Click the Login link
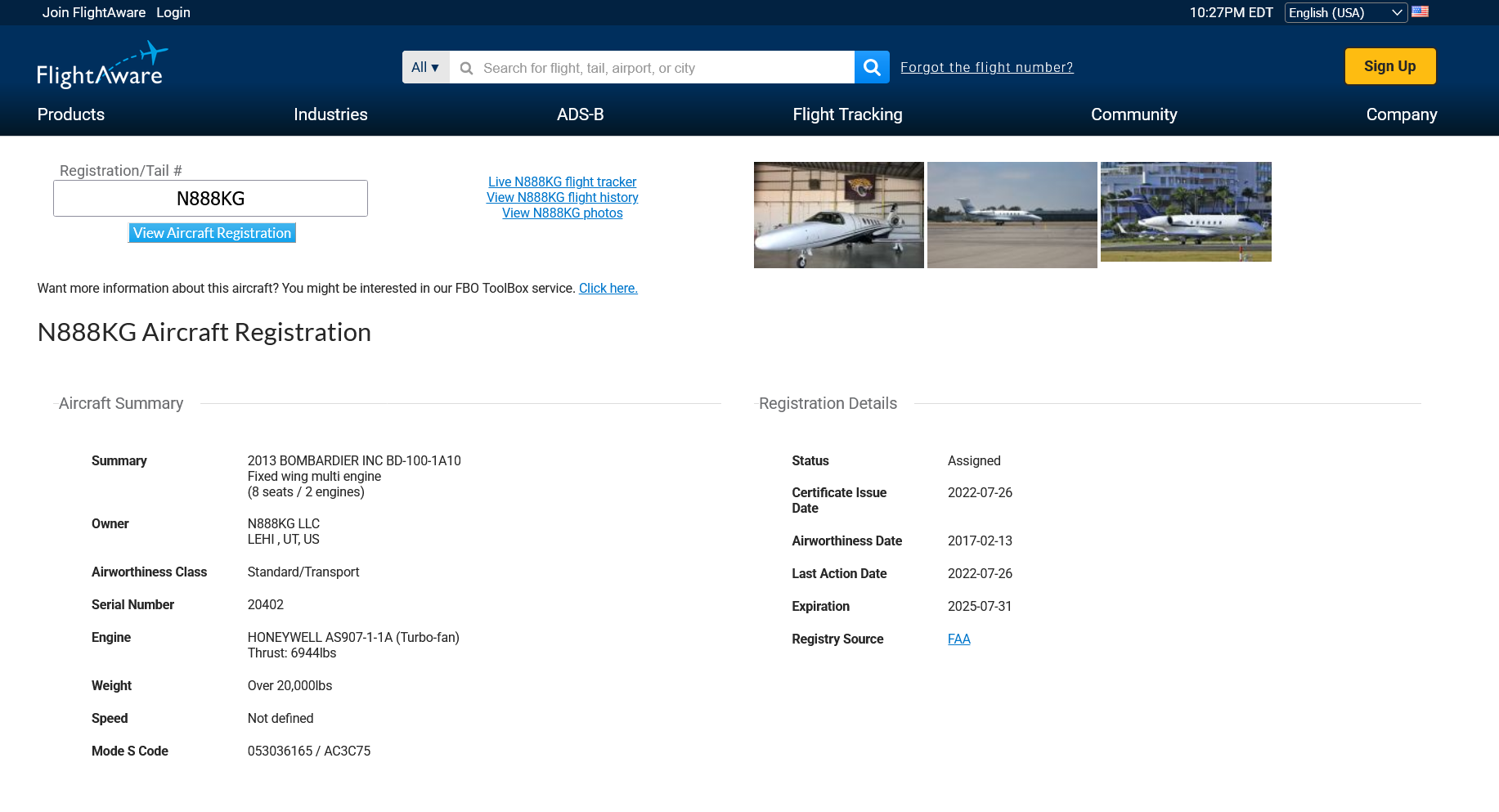The width and height of the screenshot is (1499, 812). (173, 12)
